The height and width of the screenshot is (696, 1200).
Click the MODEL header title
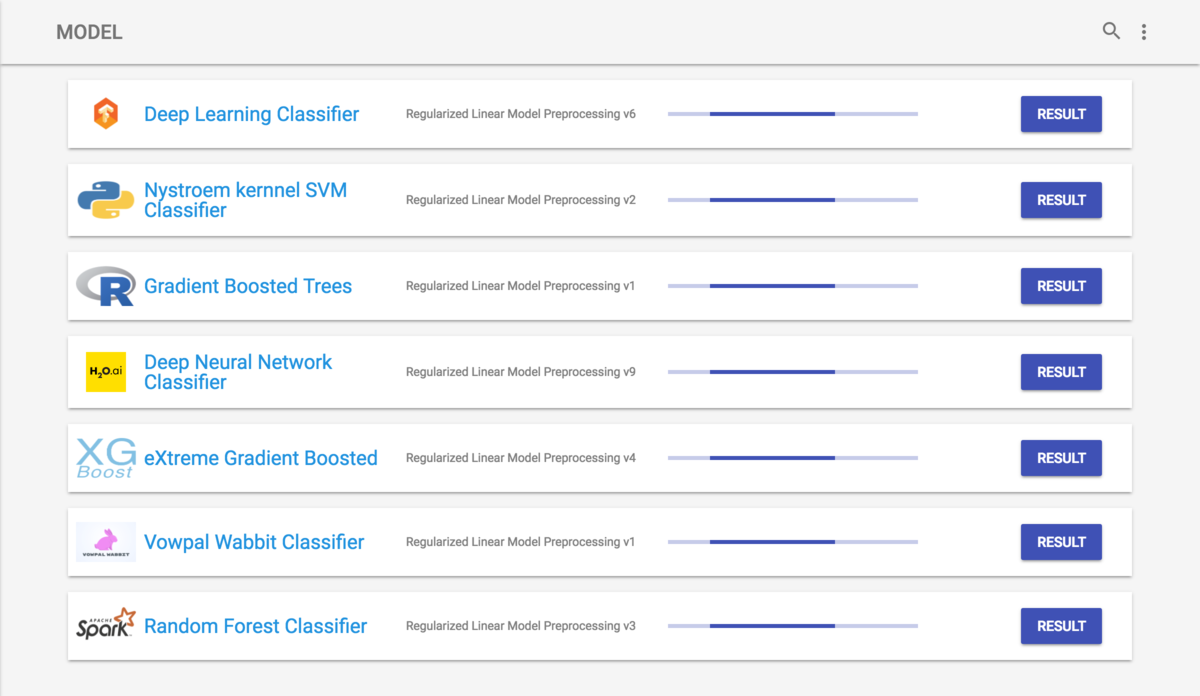click(x=89, y=32)
